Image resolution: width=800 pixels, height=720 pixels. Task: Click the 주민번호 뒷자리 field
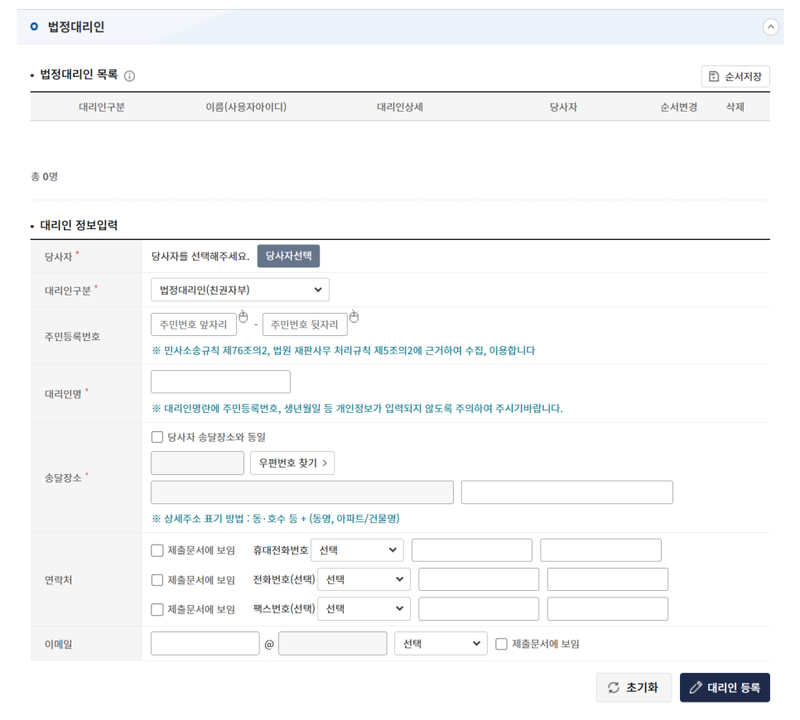pos(305,325)
